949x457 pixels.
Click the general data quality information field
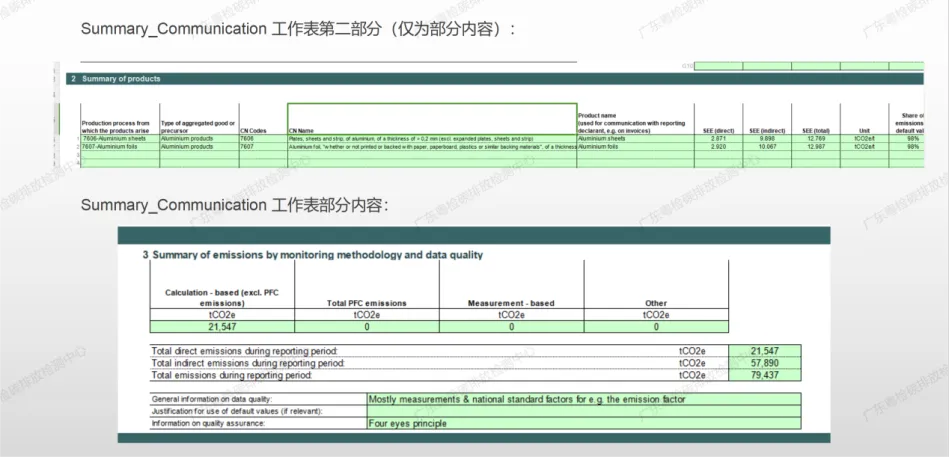(x=584, y=399)
